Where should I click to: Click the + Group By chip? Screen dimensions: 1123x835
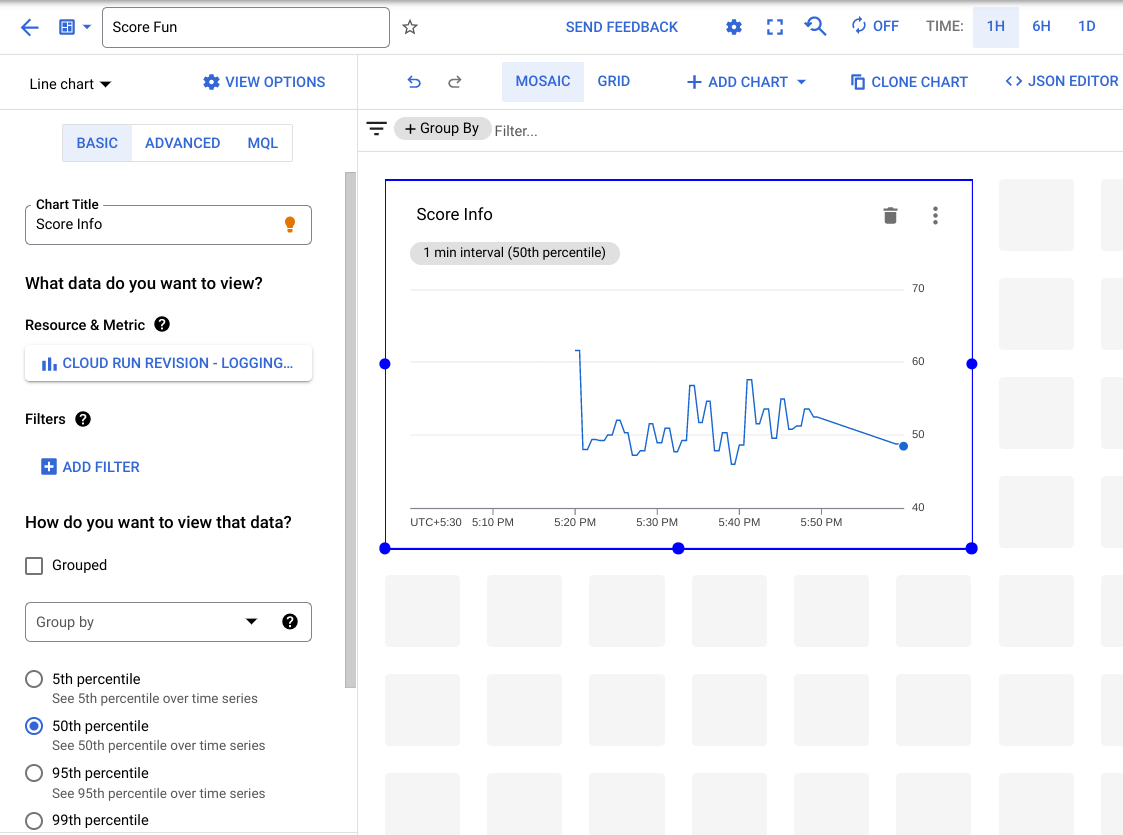pyautogui.click(x=442, y=129)
